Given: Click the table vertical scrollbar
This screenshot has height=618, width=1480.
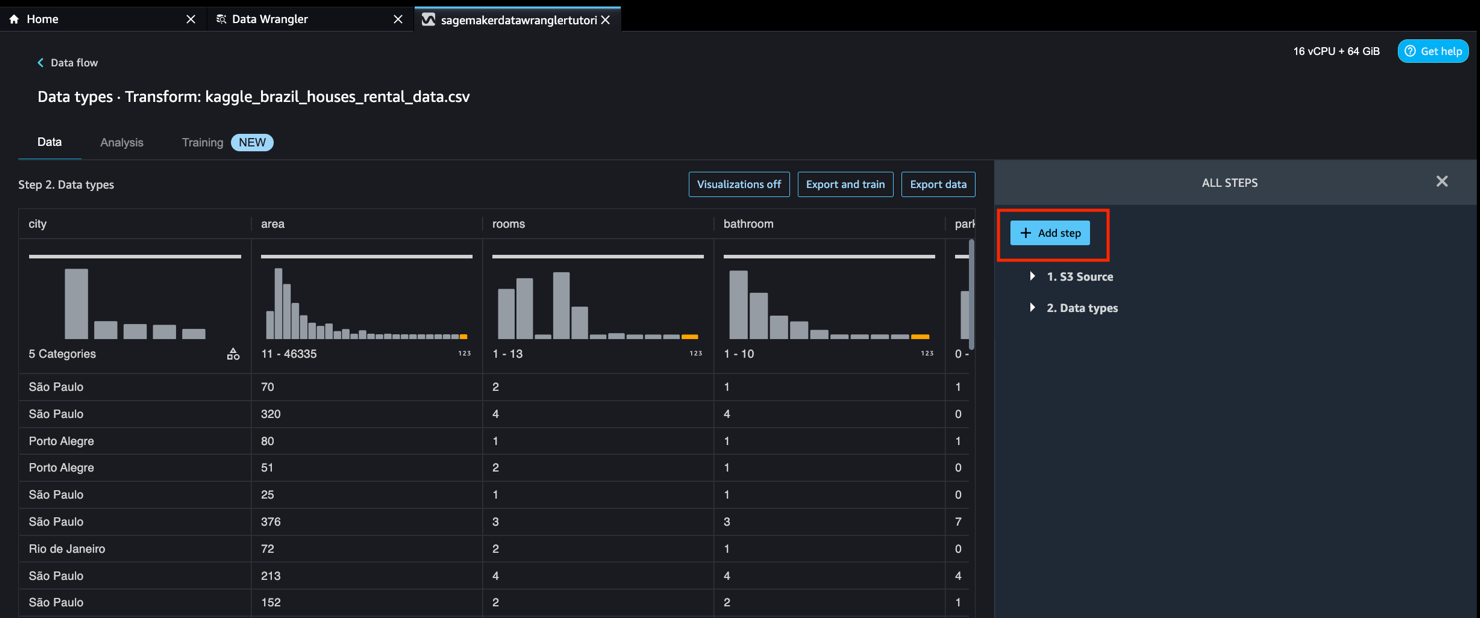Looking at the screenshot, I should (971, 294).
